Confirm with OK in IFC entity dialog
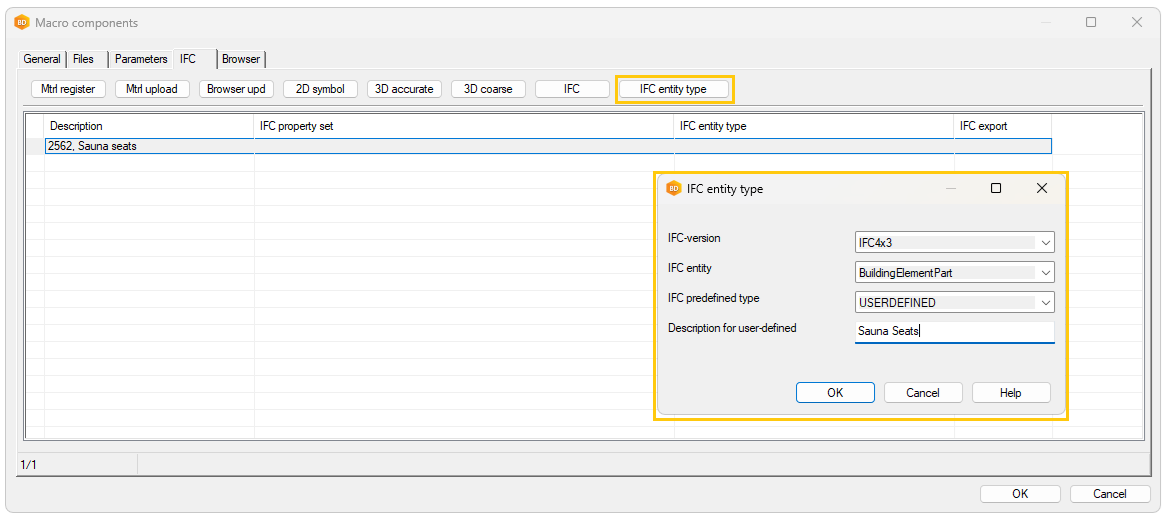 pos(835,393)
